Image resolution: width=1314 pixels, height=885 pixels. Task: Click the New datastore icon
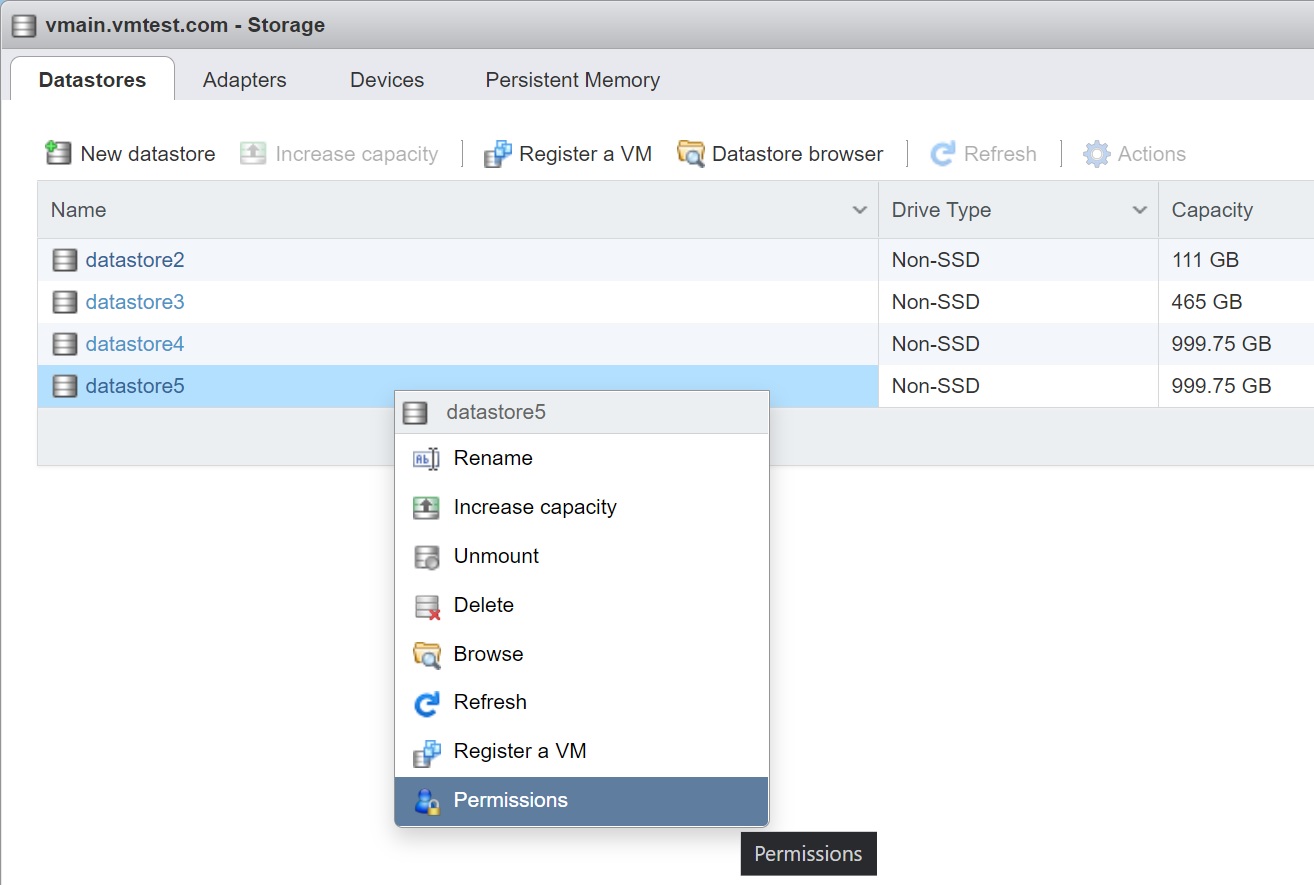pos(59,154)
